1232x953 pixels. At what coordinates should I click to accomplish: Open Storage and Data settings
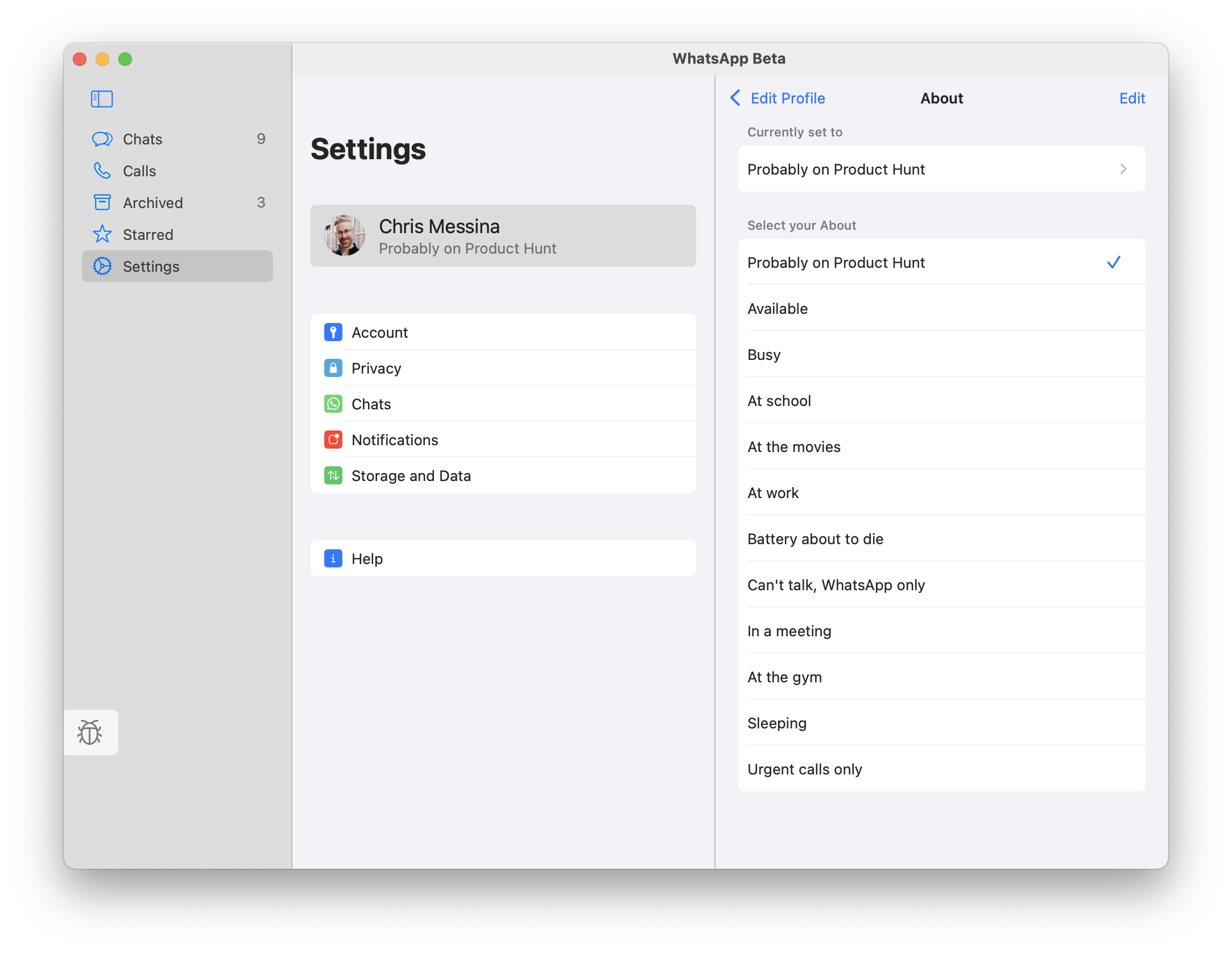coord(503,475)
